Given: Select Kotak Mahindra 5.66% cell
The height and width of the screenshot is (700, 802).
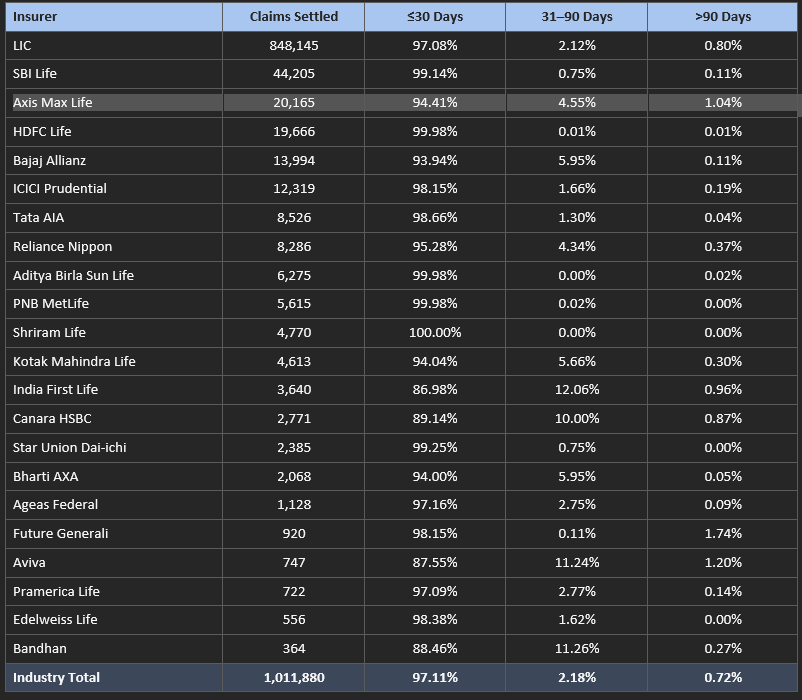Looking at the screenshot, I should point(576,362).
